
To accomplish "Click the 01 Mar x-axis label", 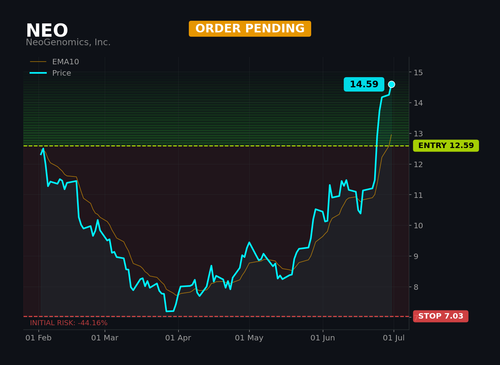I will point(105,338).
